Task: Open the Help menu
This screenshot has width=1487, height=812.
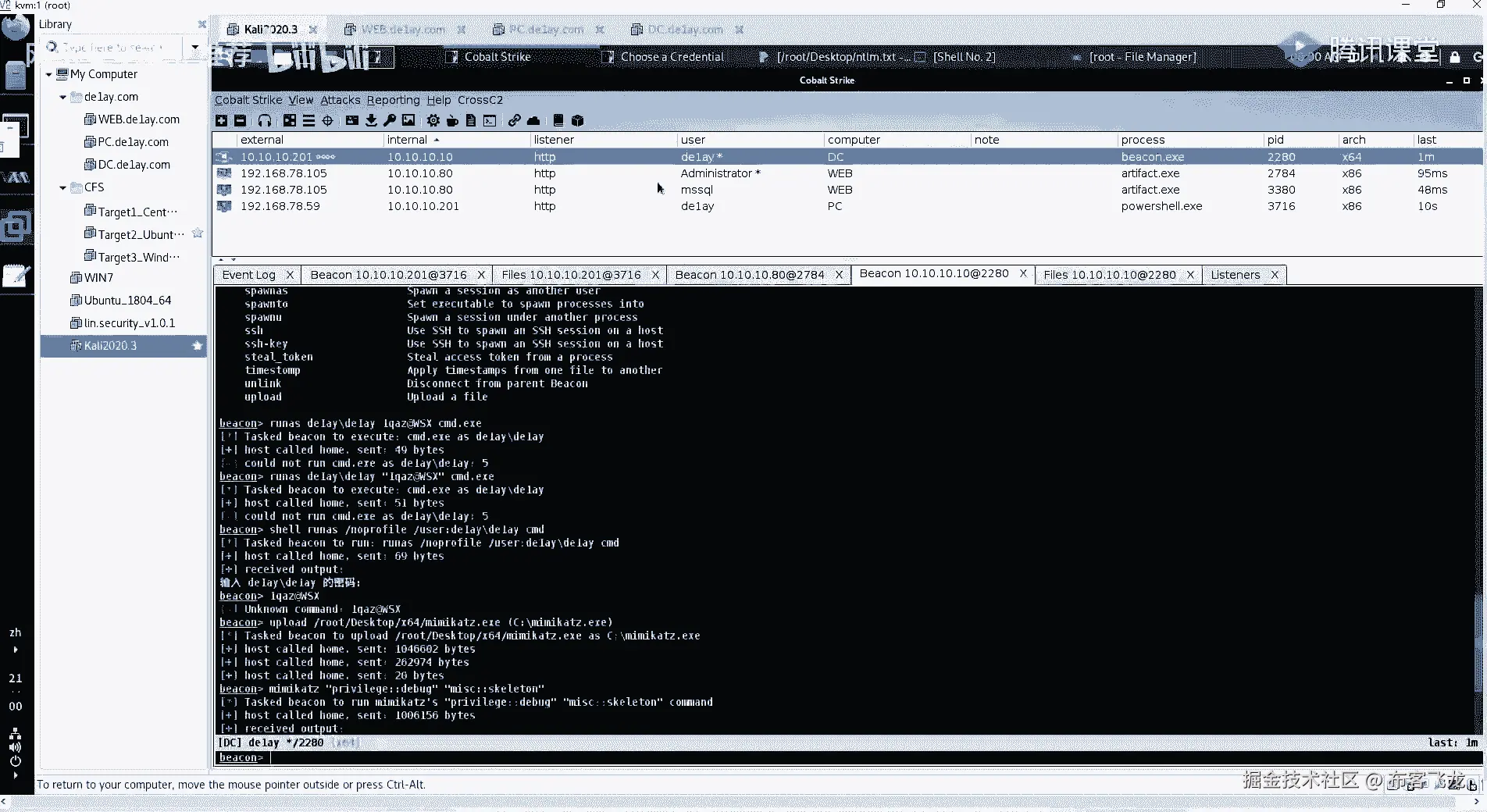Action: click(439, 100)
